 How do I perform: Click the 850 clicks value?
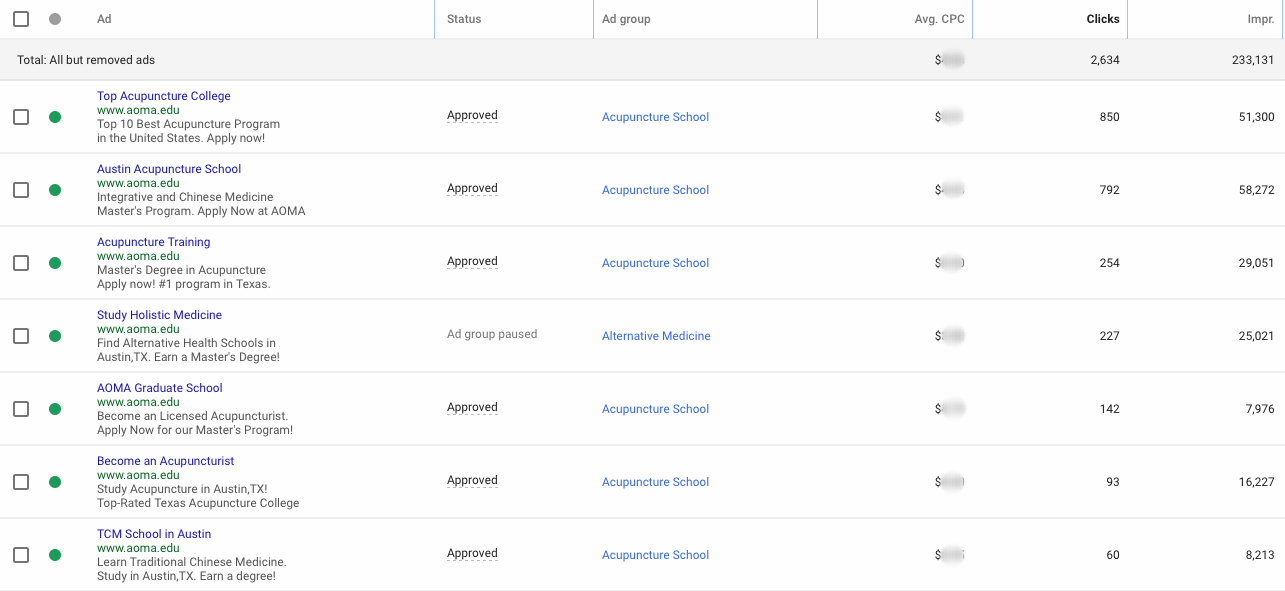click(1109, 117)
